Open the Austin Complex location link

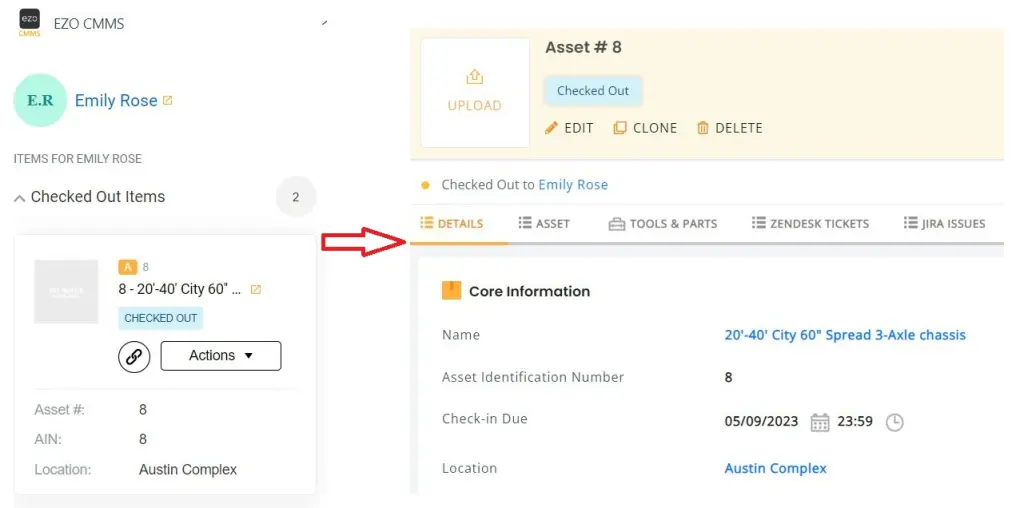[775, 468]
